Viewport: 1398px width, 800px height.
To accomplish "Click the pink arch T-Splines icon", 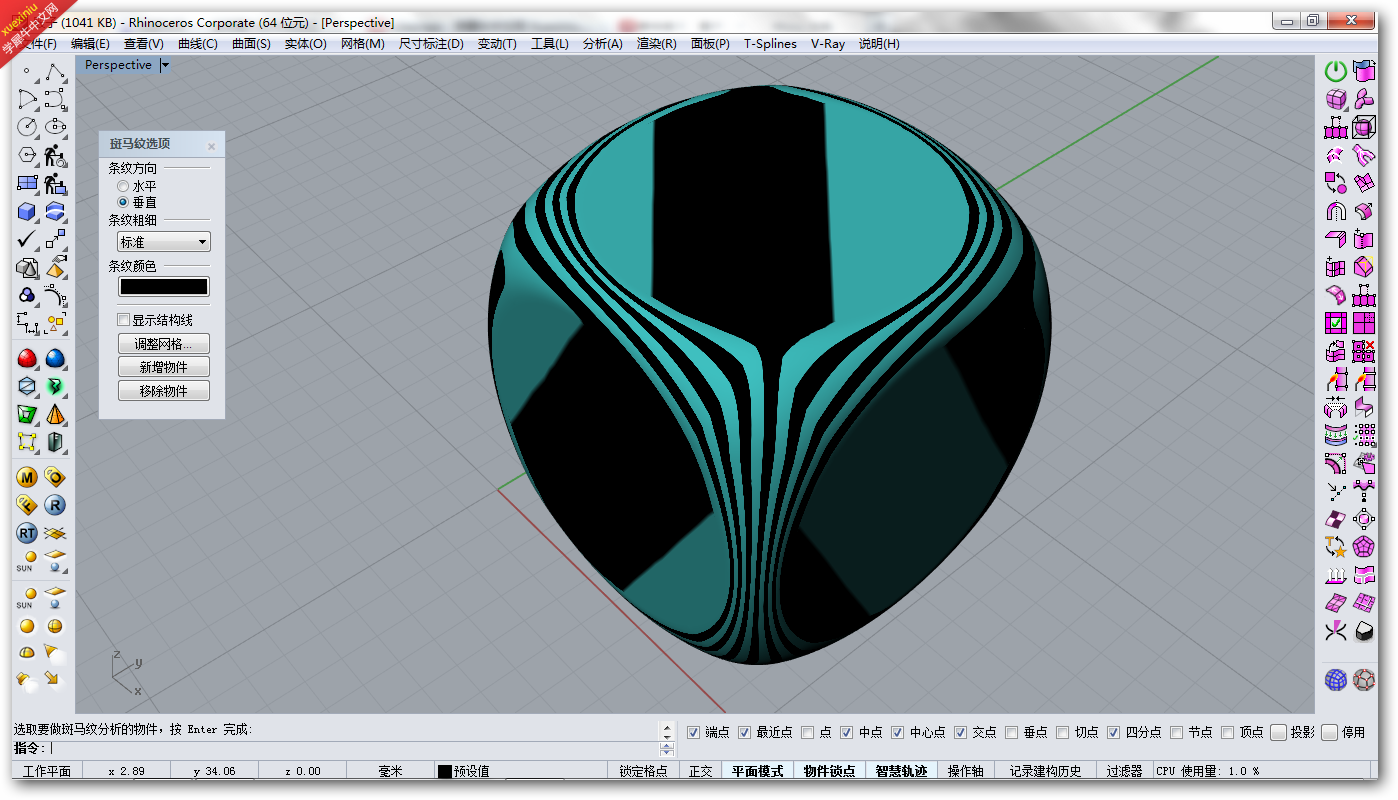I will pos(1336,211).
